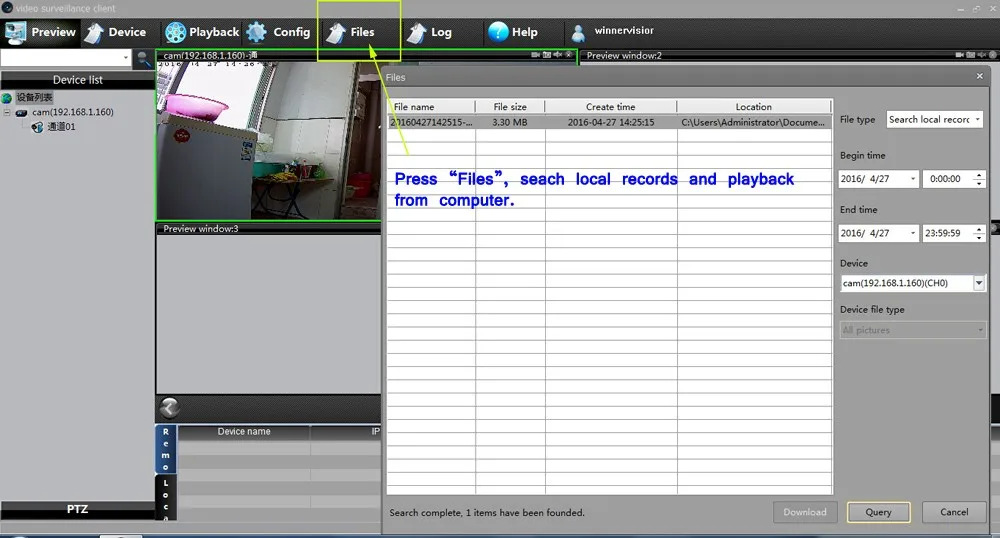Open the Device selection dropdown
Screen dimensions: 1000x538
click(978, 283)
